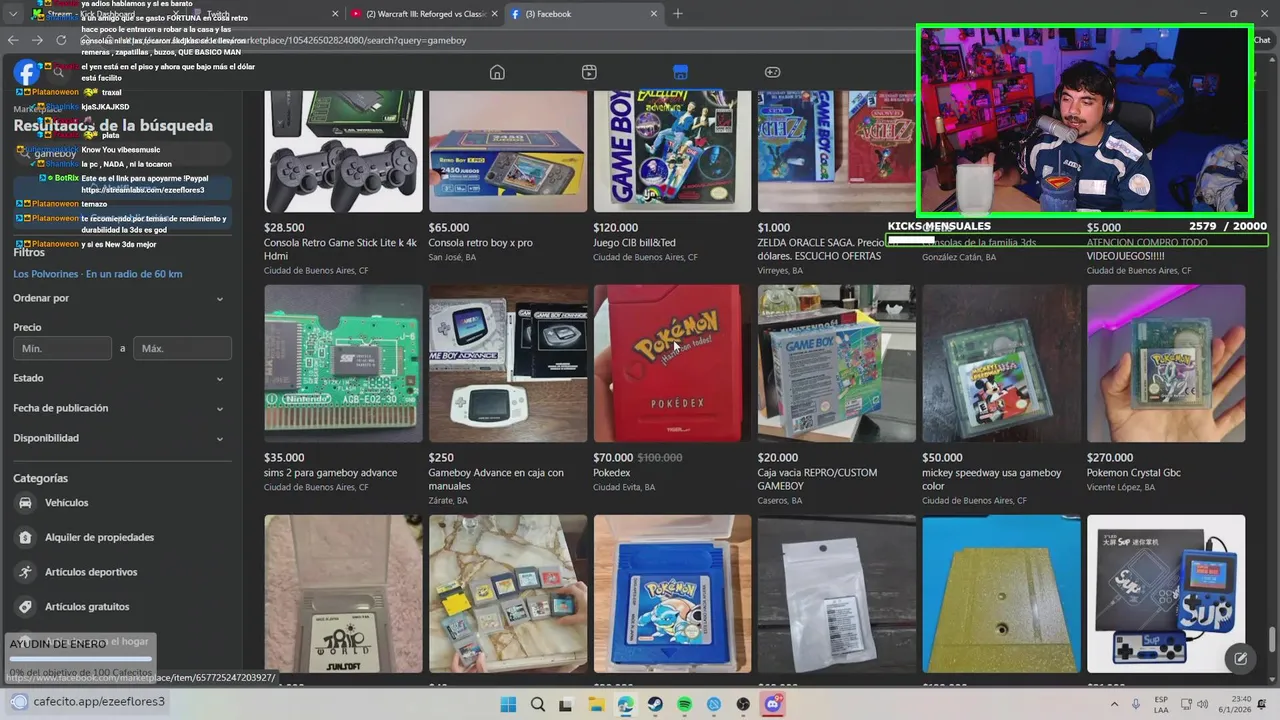Viewport: 1280px width, 720px height.
Task: Open Trip World cartridge listing photo
Action: tap(343, 594)
